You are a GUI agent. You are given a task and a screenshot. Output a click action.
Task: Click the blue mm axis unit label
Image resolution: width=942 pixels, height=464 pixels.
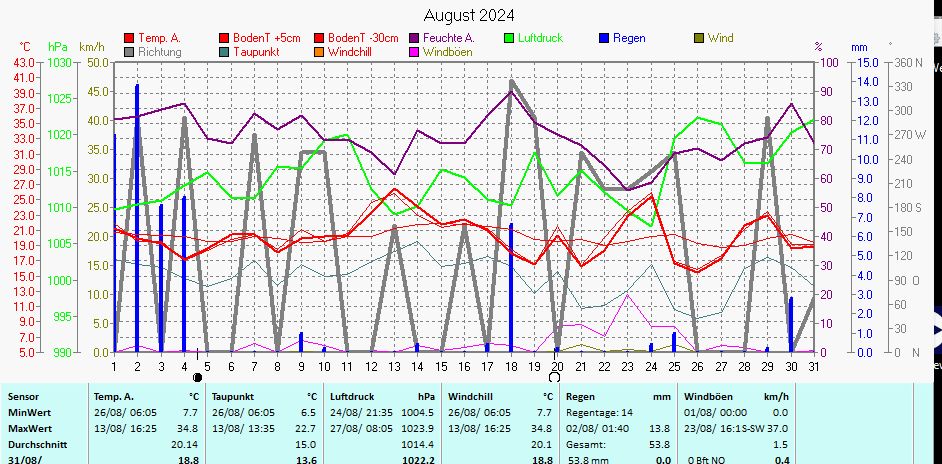click(x=859, y=47)
